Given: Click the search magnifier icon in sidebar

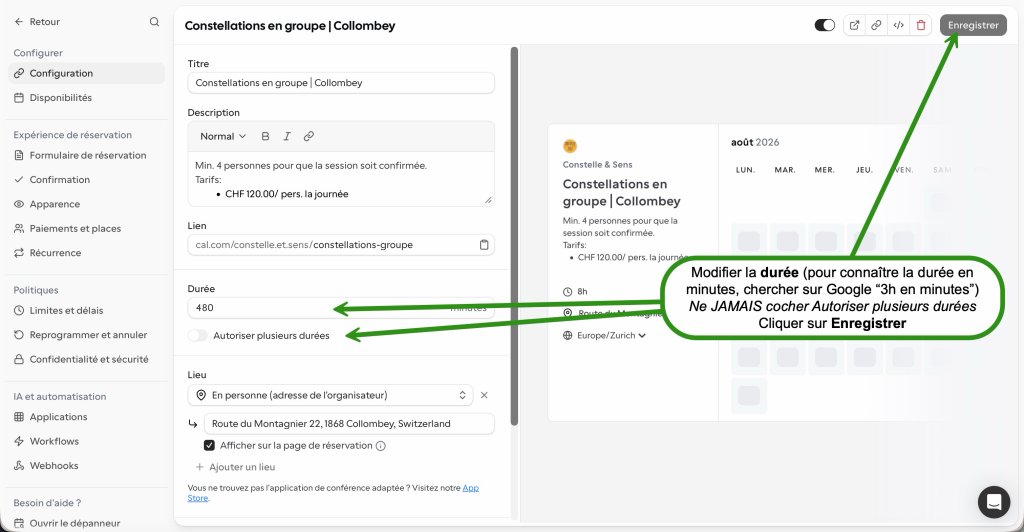Looking at the screenshot, I should point(154,22).
